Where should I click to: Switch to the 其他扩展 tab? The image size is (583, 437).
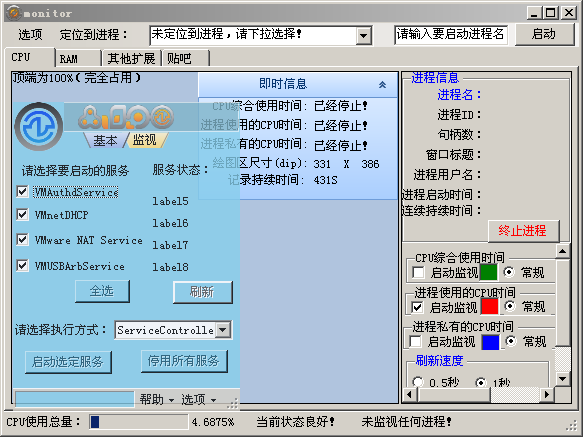131,58
